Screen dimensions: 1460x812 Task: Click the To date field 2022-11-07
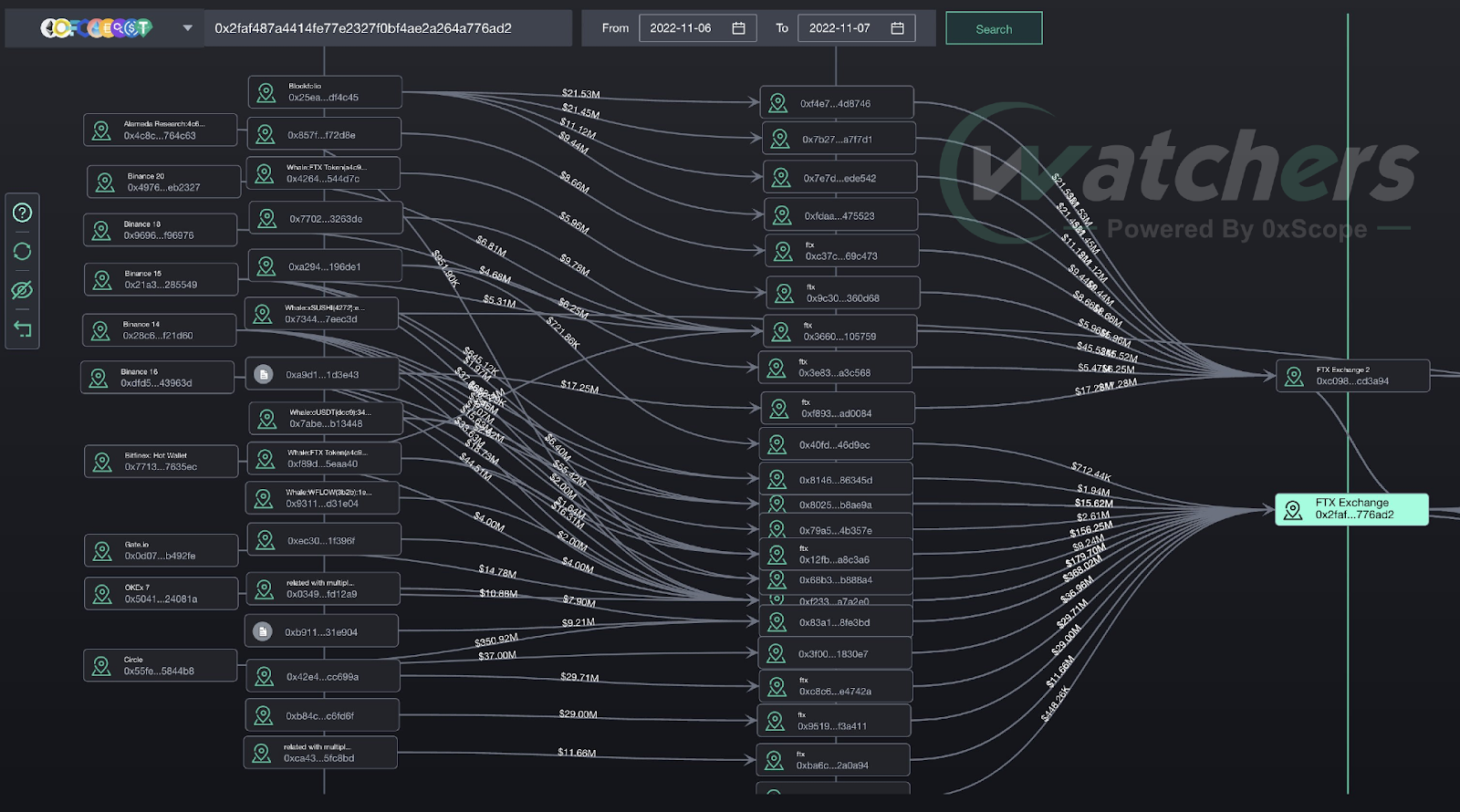coord(856,28)
